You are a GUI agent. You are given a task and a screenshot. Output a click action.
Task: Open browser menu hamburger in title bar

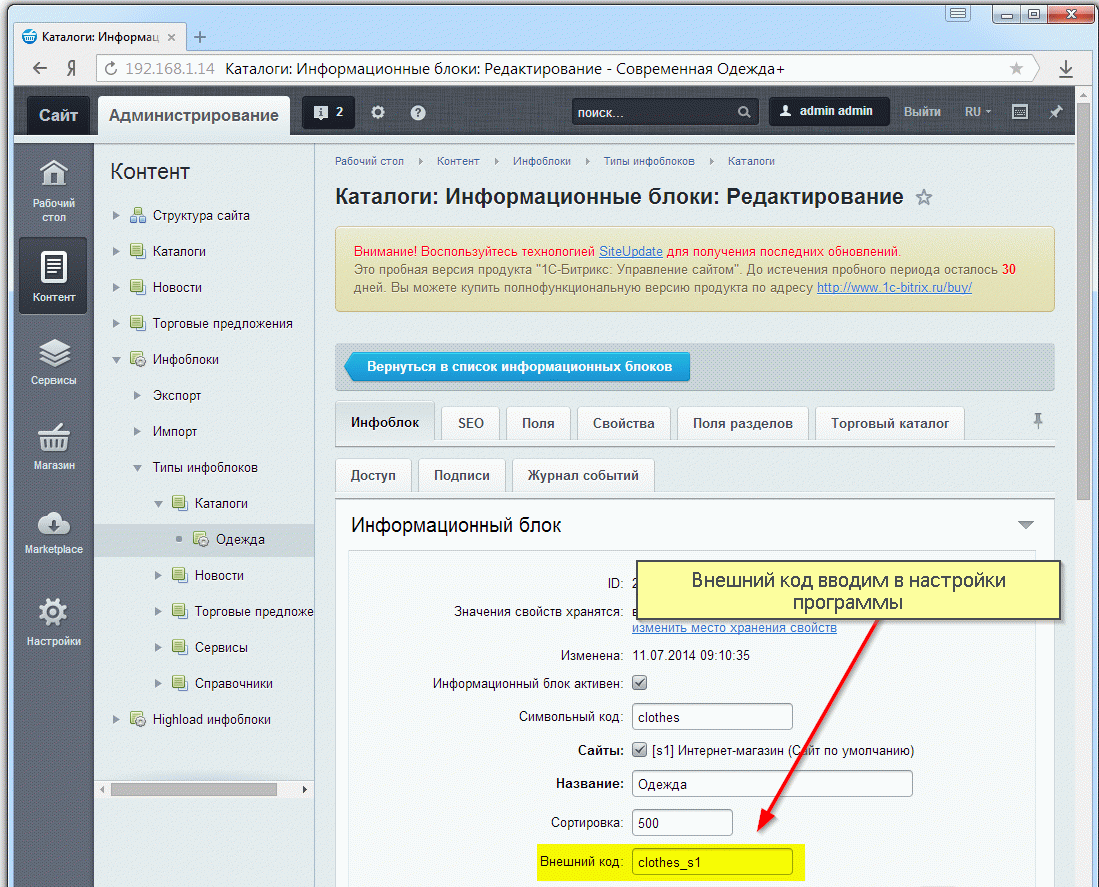(x=957, y=13)
